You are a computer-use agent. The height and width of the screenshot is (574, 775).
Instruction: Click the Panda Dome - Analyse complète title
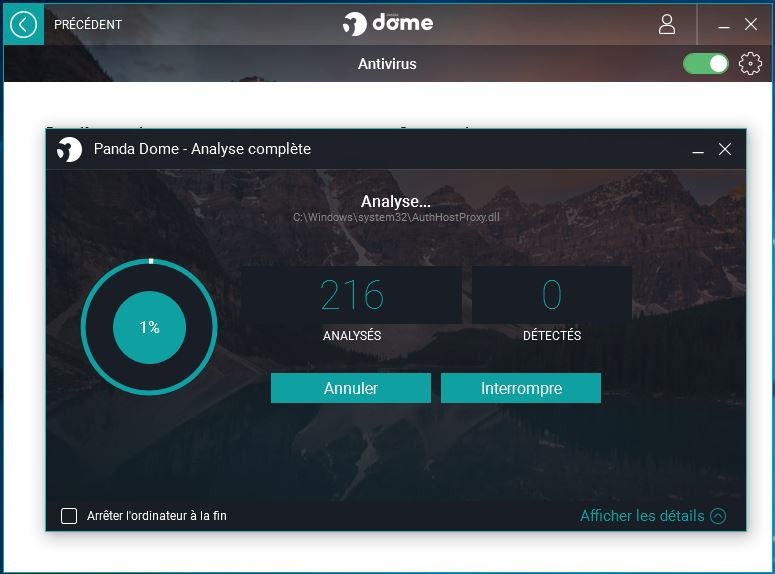(x=202, y=149)
